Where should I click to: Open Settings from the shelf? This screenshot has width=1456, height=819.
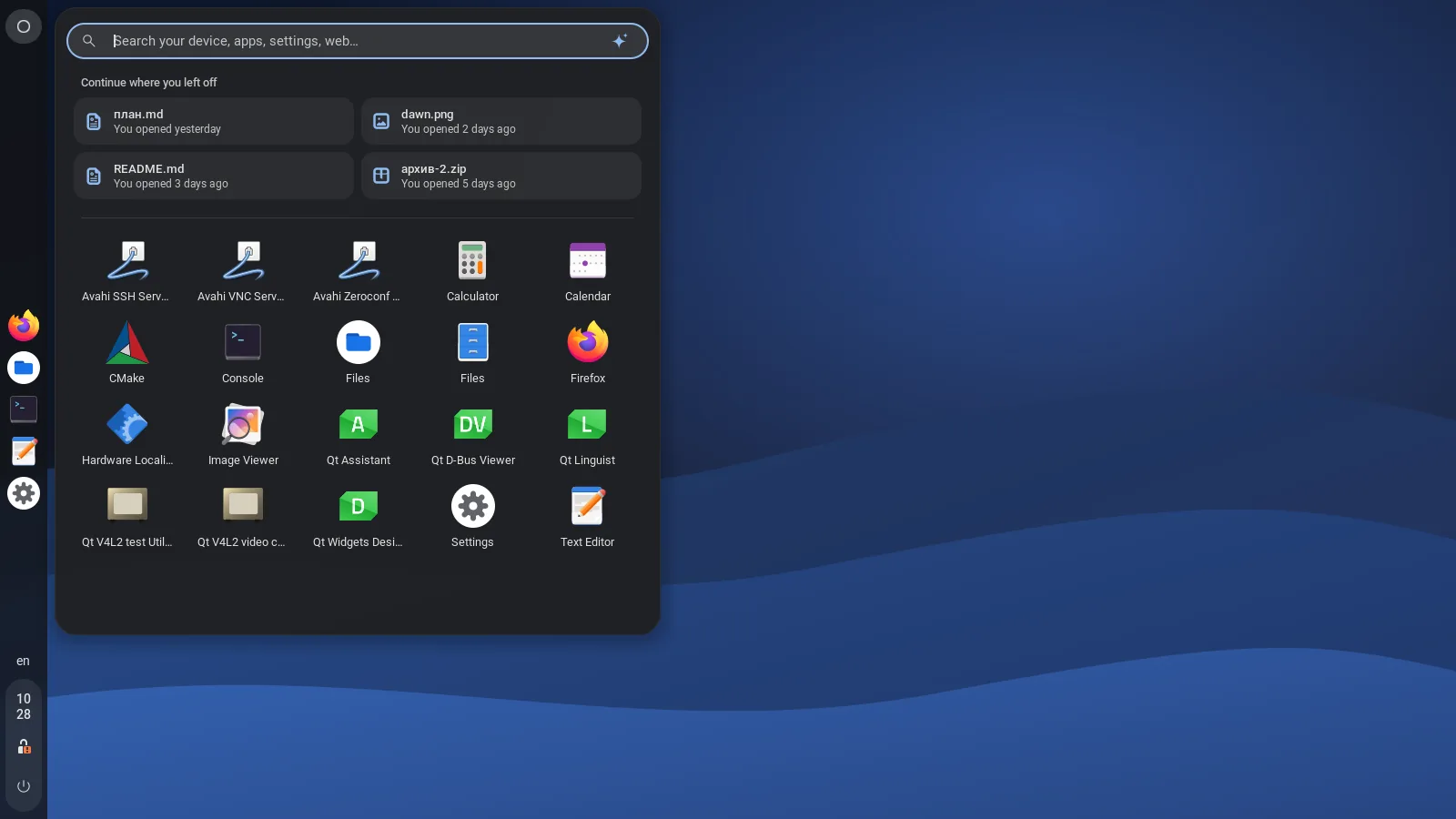click(24, 493)
